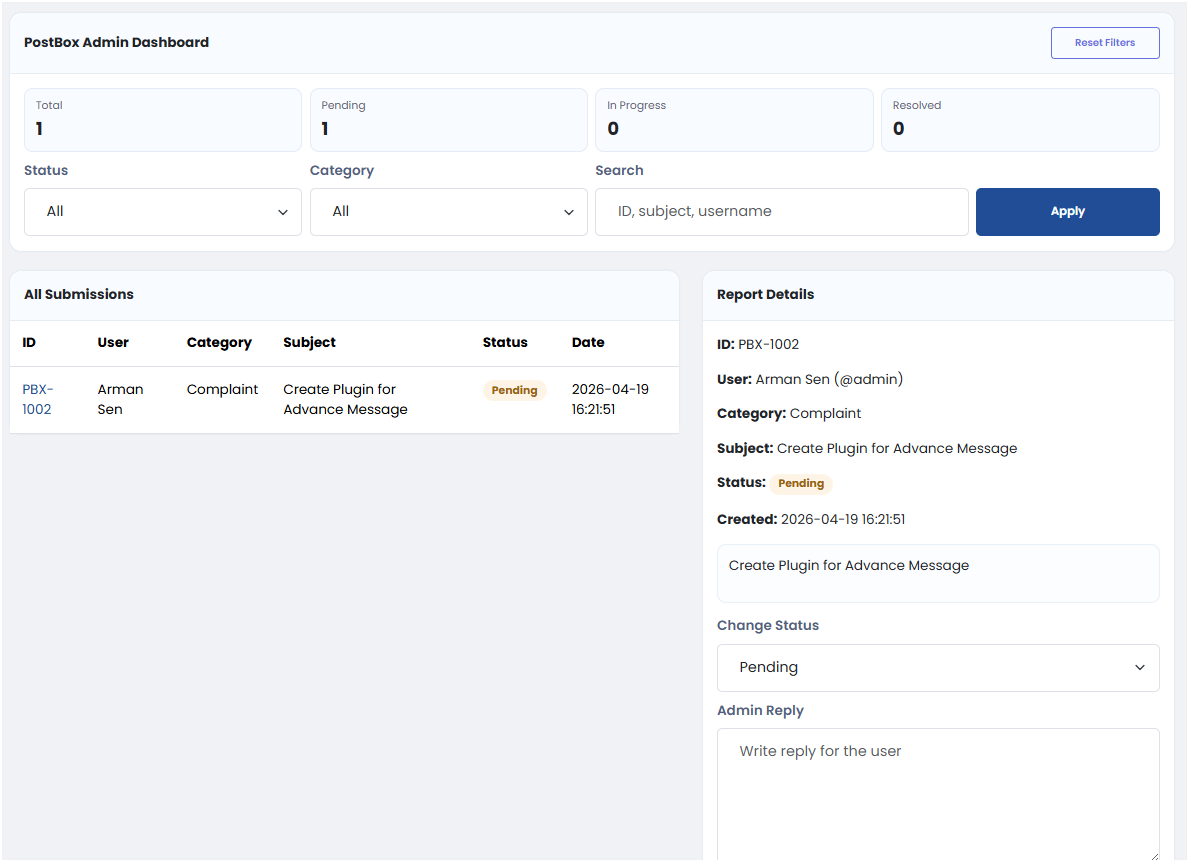The width and height of the screenshot is (1189, 862).
Task: Click the ID column header
Action: pyautogui.click(x=29, y=342)
